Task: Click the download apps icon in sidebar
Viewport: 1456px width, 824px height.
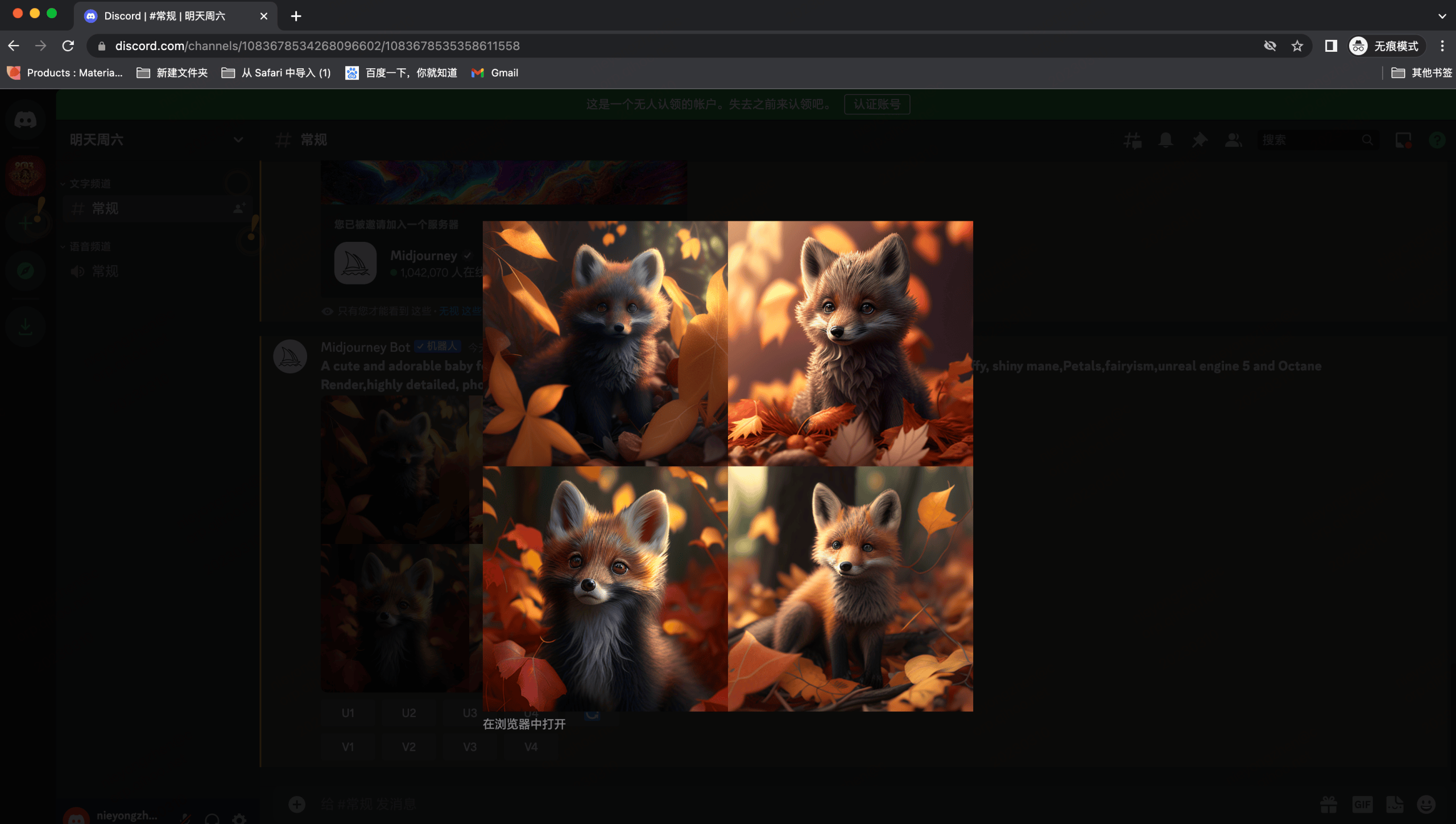Action: pyautogui.click(x=25, y=327)
